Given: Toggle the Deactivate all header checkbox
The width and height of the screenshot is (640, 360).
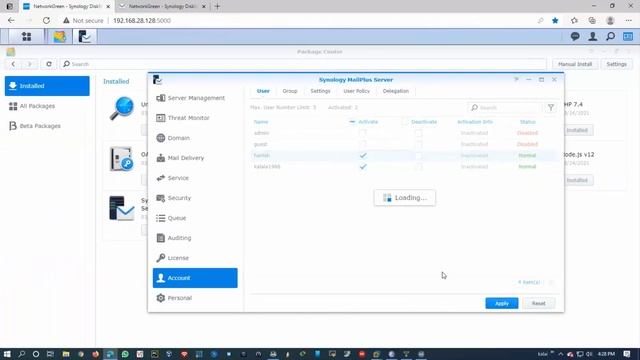Looking at the screenshot, I should [405, 122].
